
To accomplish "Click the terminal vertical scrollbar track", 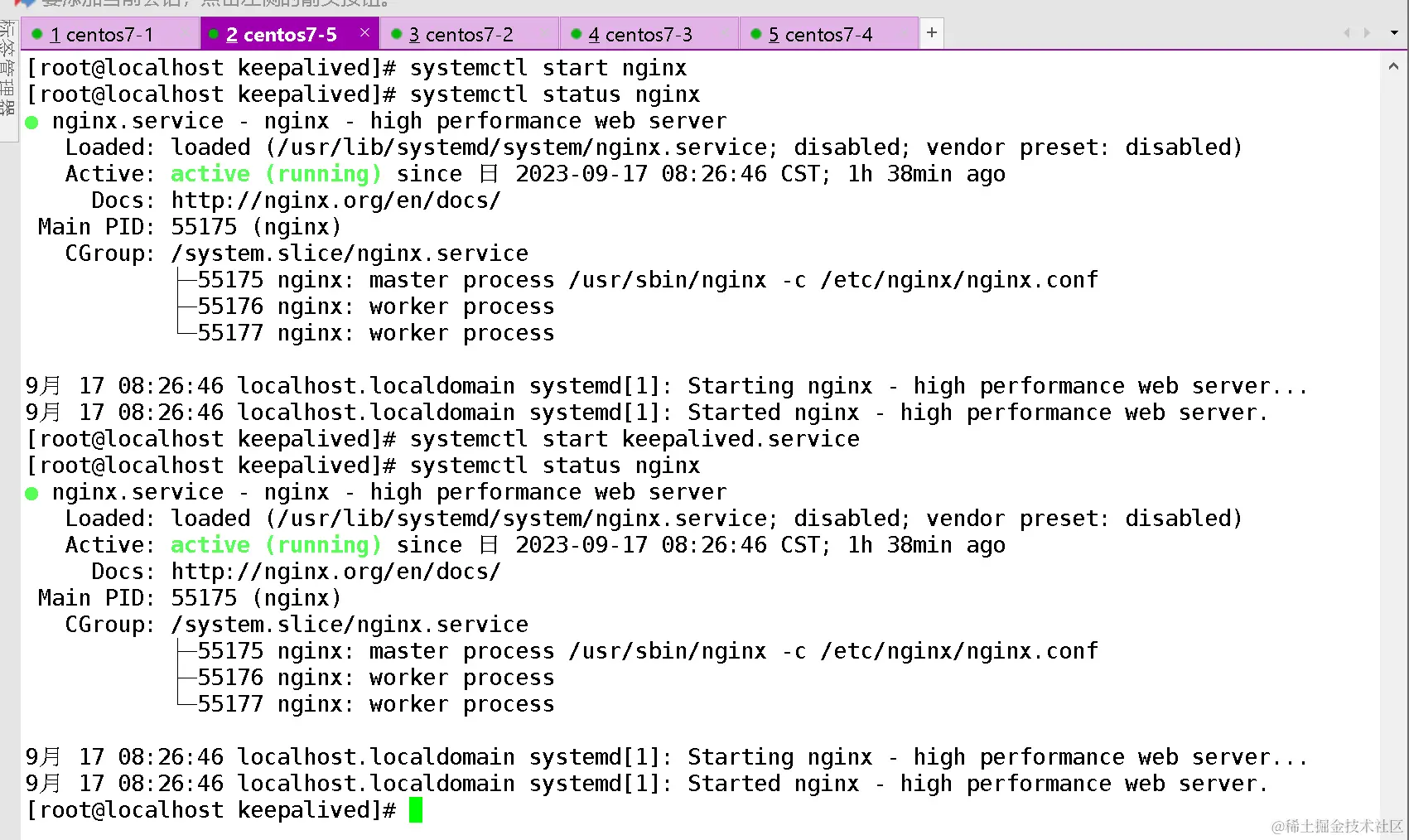I will pyautogui.click(x=1393, y=414).
